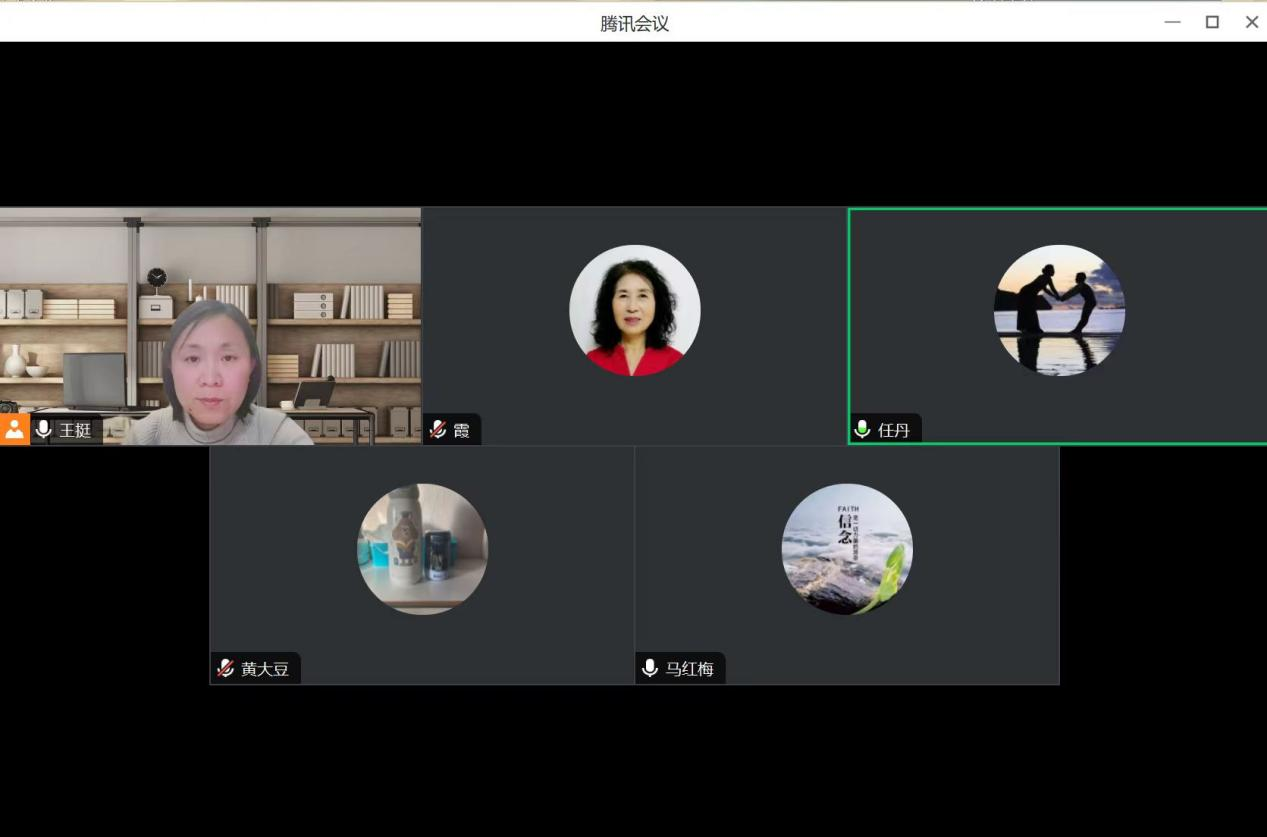Select the 马红梅 name label

[x=690, y=669]
